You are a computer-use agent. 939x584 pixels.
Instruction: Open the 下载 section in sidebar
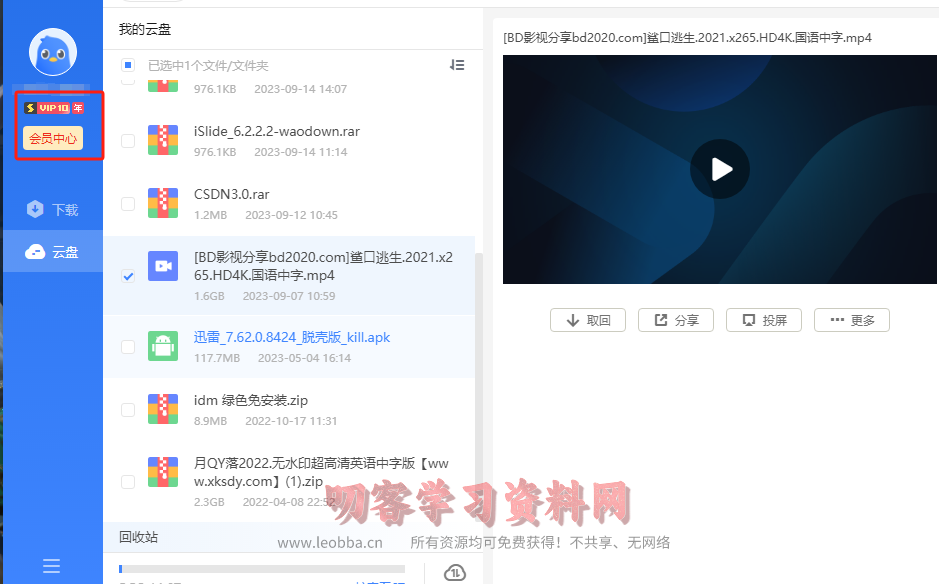(x=53, y=210)
